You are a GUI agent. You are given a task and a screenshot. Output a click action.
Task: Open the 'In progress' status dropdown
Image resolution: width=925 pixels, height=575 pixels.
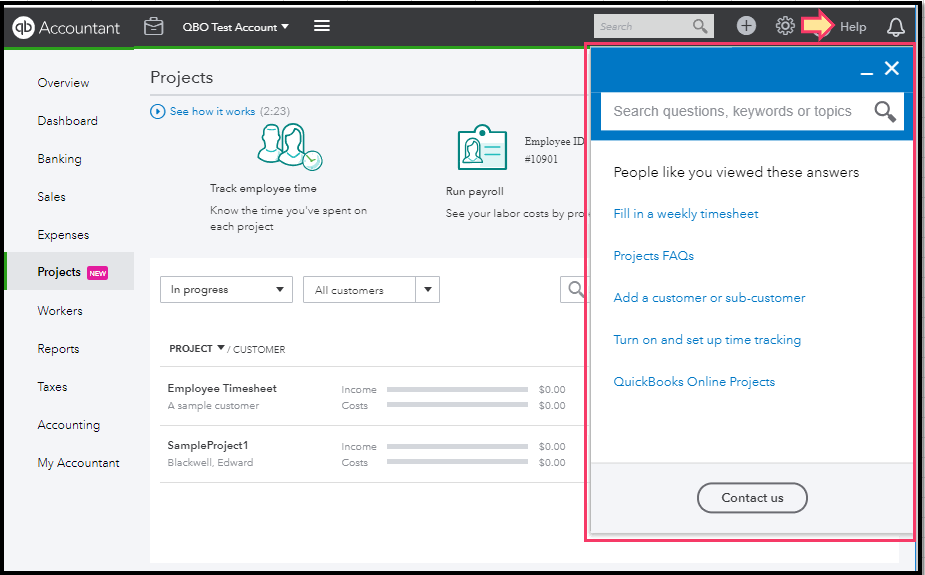pyautogui.click(x=227, y=290)
